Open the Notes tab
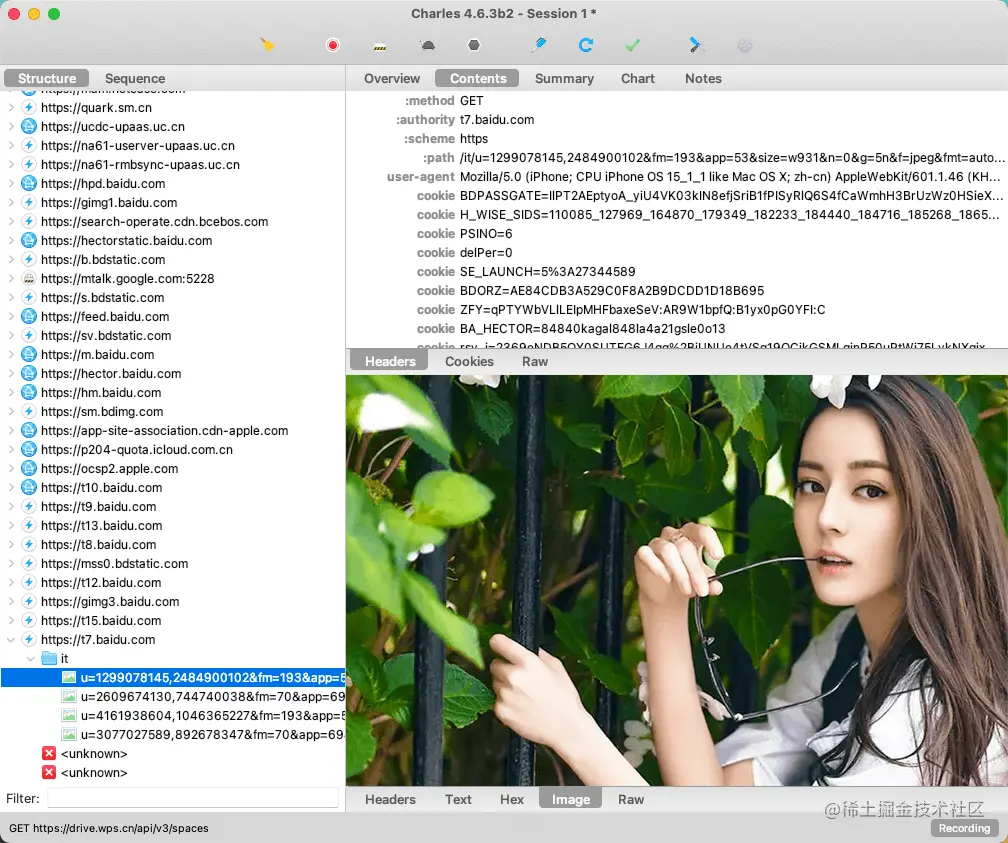The image size is (1008, 843). [x=703, y=78]
